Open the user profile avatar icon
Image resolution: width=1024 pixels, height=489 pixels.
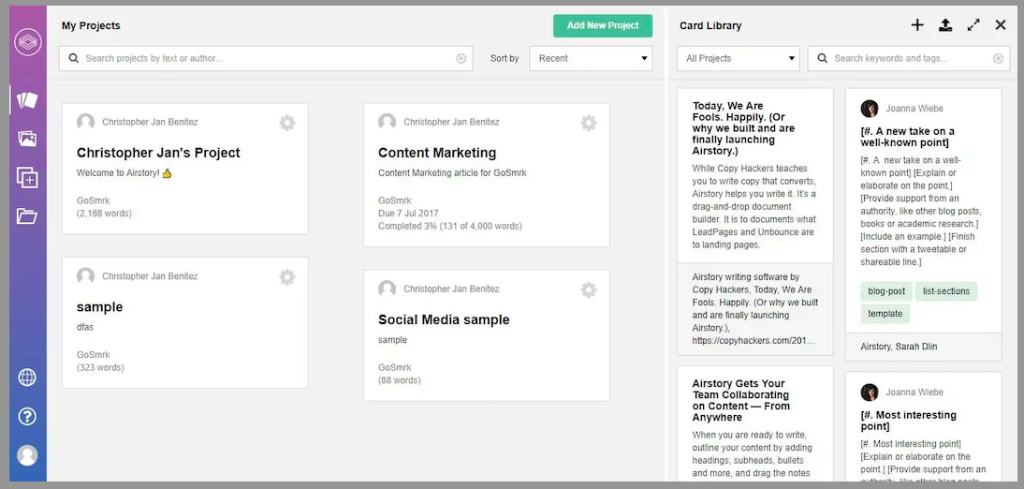(27, 455)
